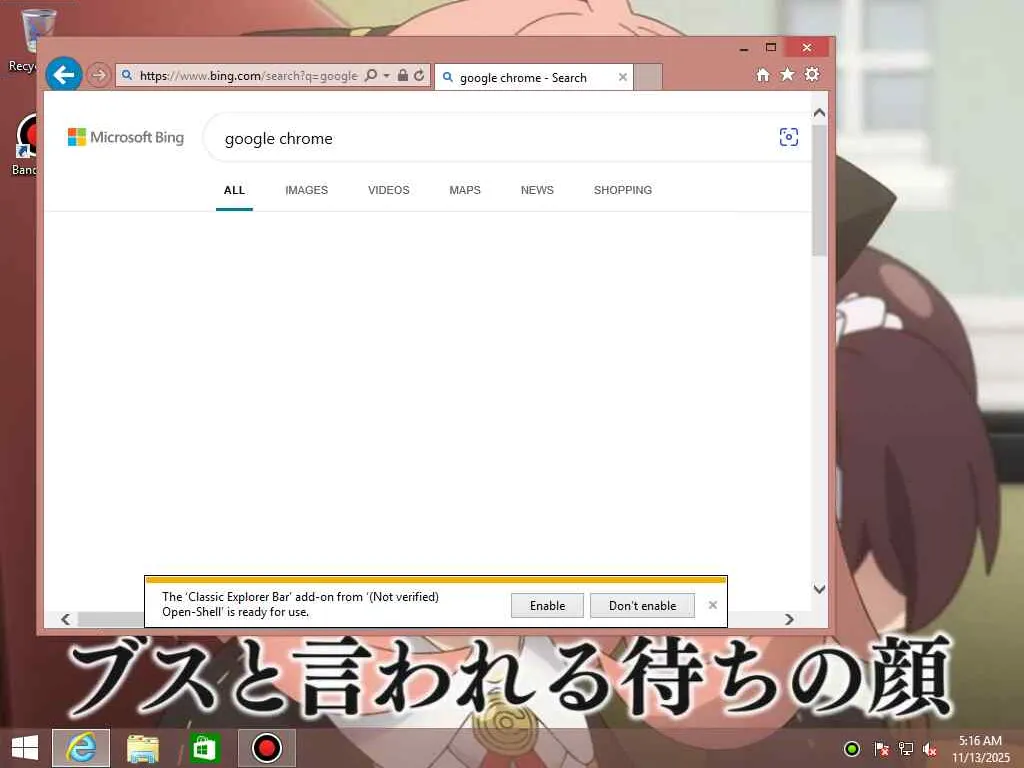Open the Home page icon

pos(763,74)
